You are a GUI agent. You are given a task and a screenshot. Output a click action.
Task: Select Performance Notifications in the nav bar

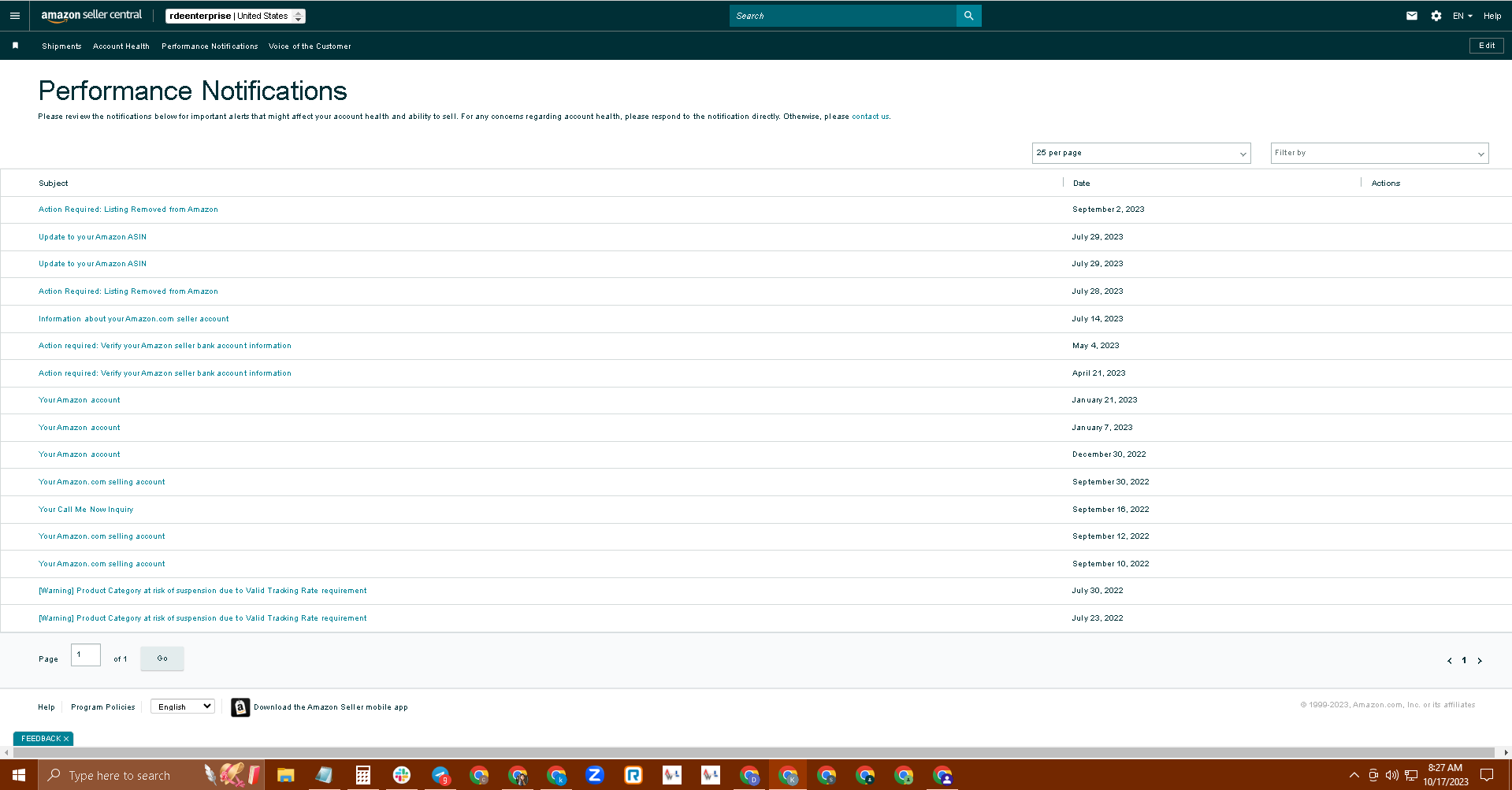pyautogui.click(x=210, y=46)
